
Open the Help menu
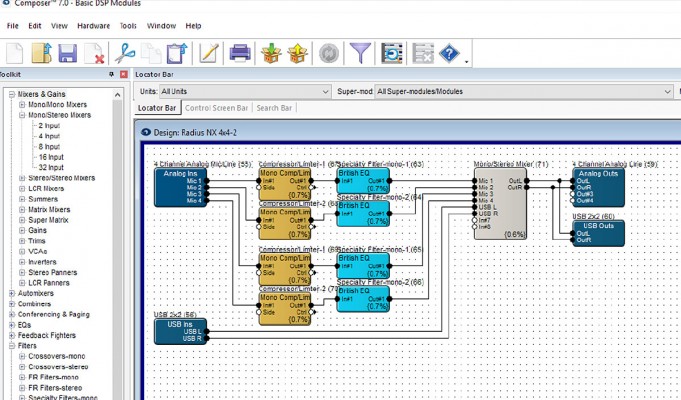click(193, 26)
